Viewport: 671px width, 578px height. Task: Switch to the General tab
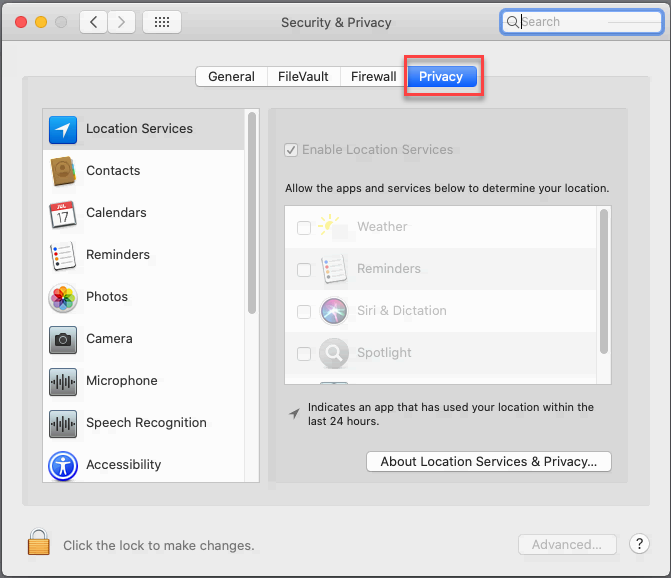click(x=231, y=77)
